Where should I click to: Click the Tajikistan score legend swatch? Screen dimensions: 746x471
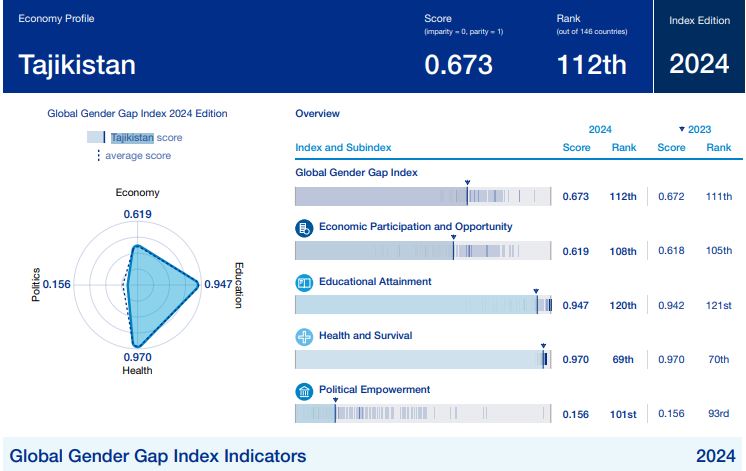click(x=96, y=138)
